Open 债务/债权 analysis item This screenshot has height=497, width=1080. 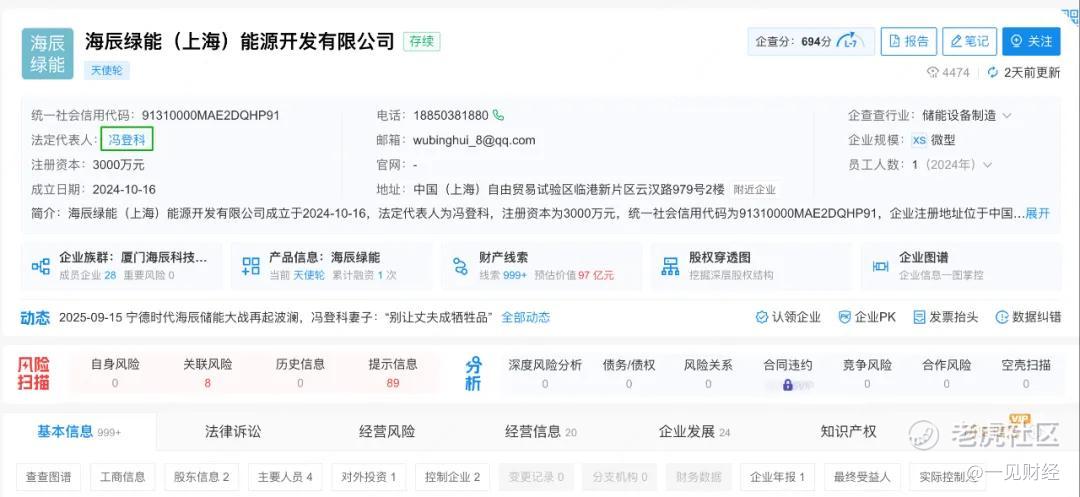point(629,372)
